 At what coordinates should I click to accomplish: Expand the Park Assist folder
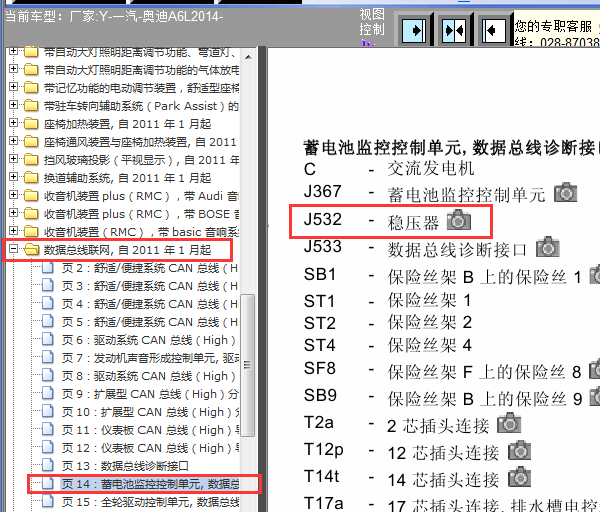pyautogui.click(x=13, y=105)
